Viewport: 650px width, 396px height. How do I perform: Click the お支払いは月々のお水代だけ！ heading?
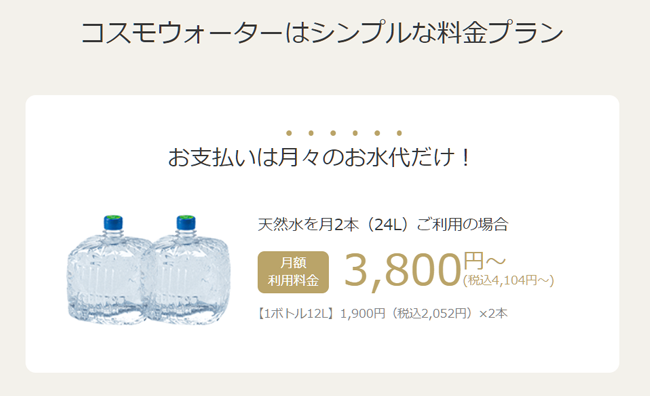tap(319, 158)
